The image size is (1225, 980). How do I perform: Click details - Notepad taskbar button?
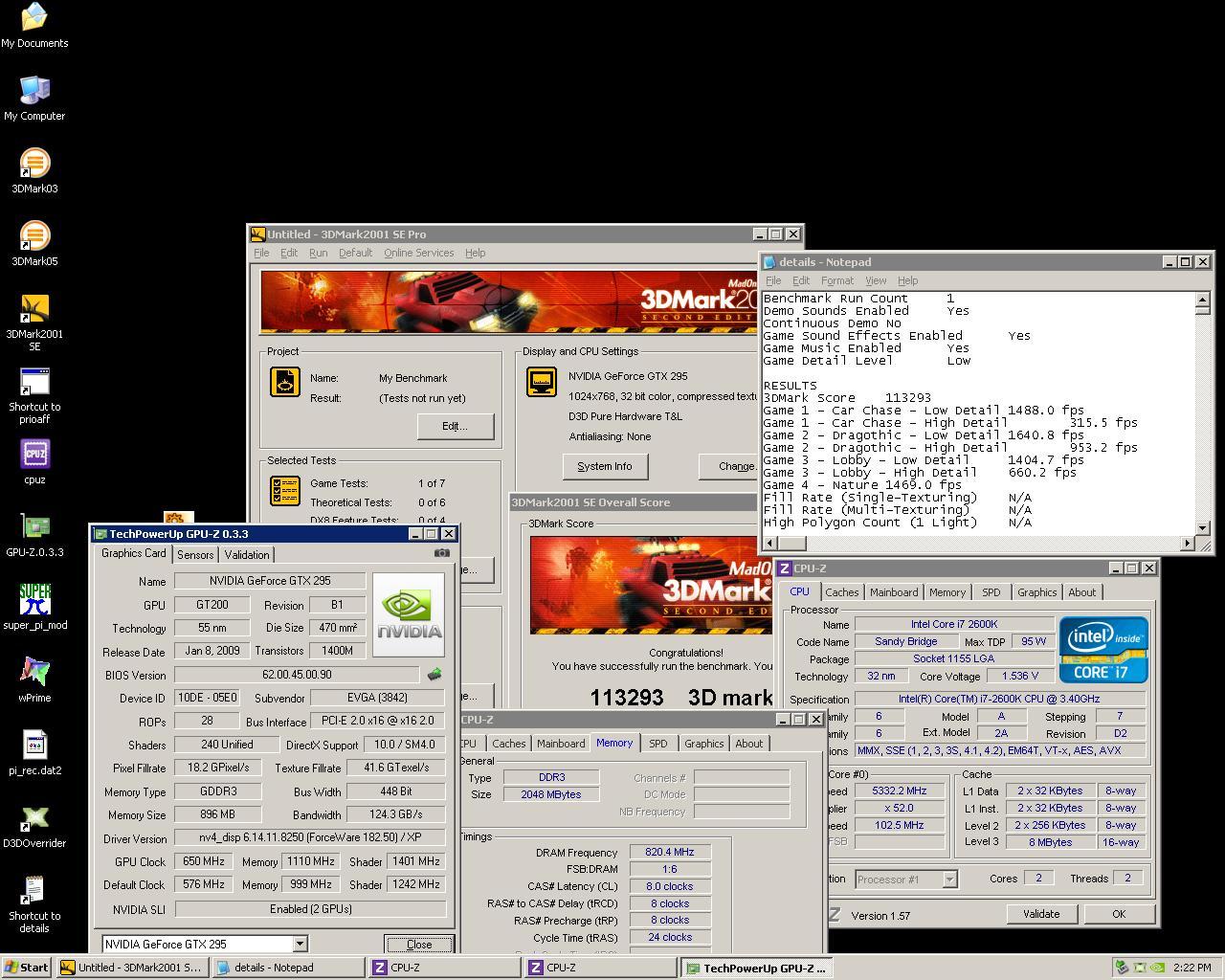click(288, 968)
